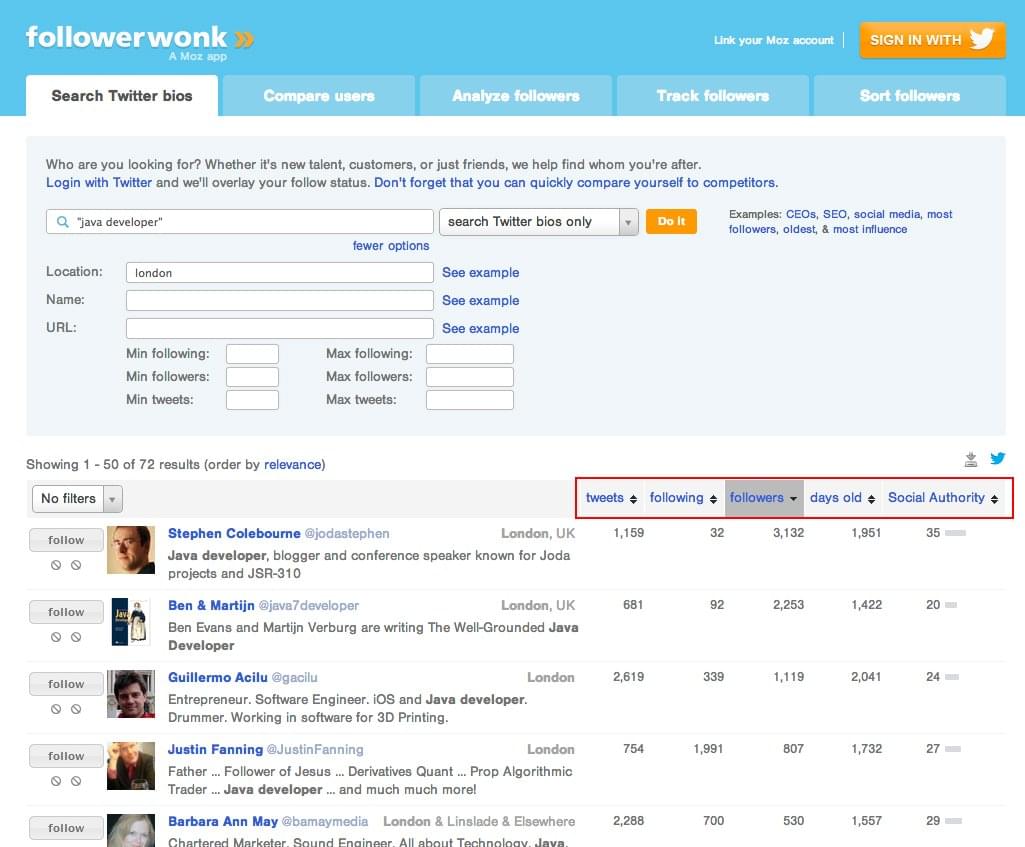1025x847 pixels.
Task: Switch to the Search Twitter bios tab
Action: pyautogui.click(x=122, y=95)
